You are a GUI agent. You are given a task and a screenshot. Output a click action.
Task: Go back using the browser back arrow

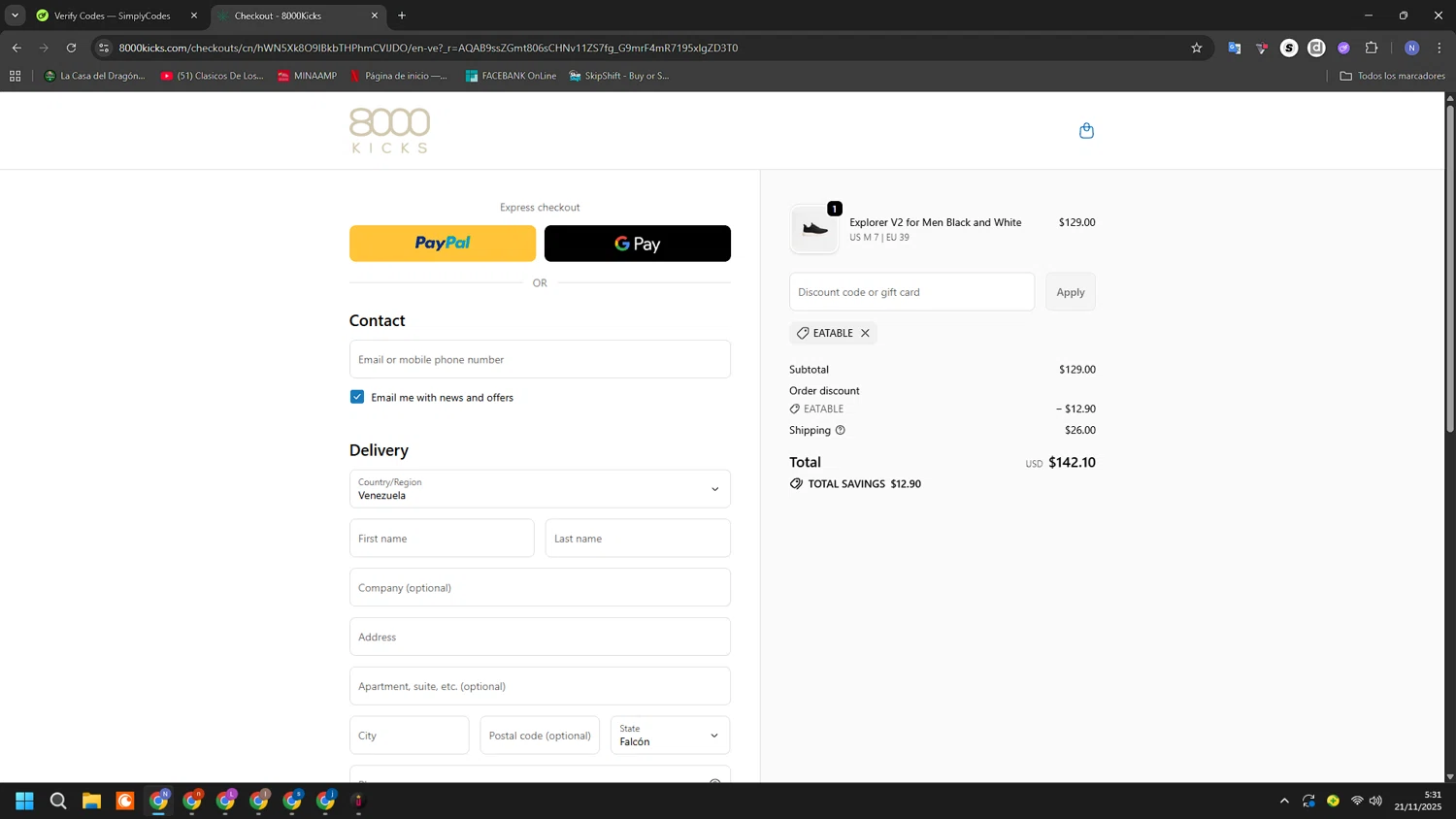[x=17, y=48]
